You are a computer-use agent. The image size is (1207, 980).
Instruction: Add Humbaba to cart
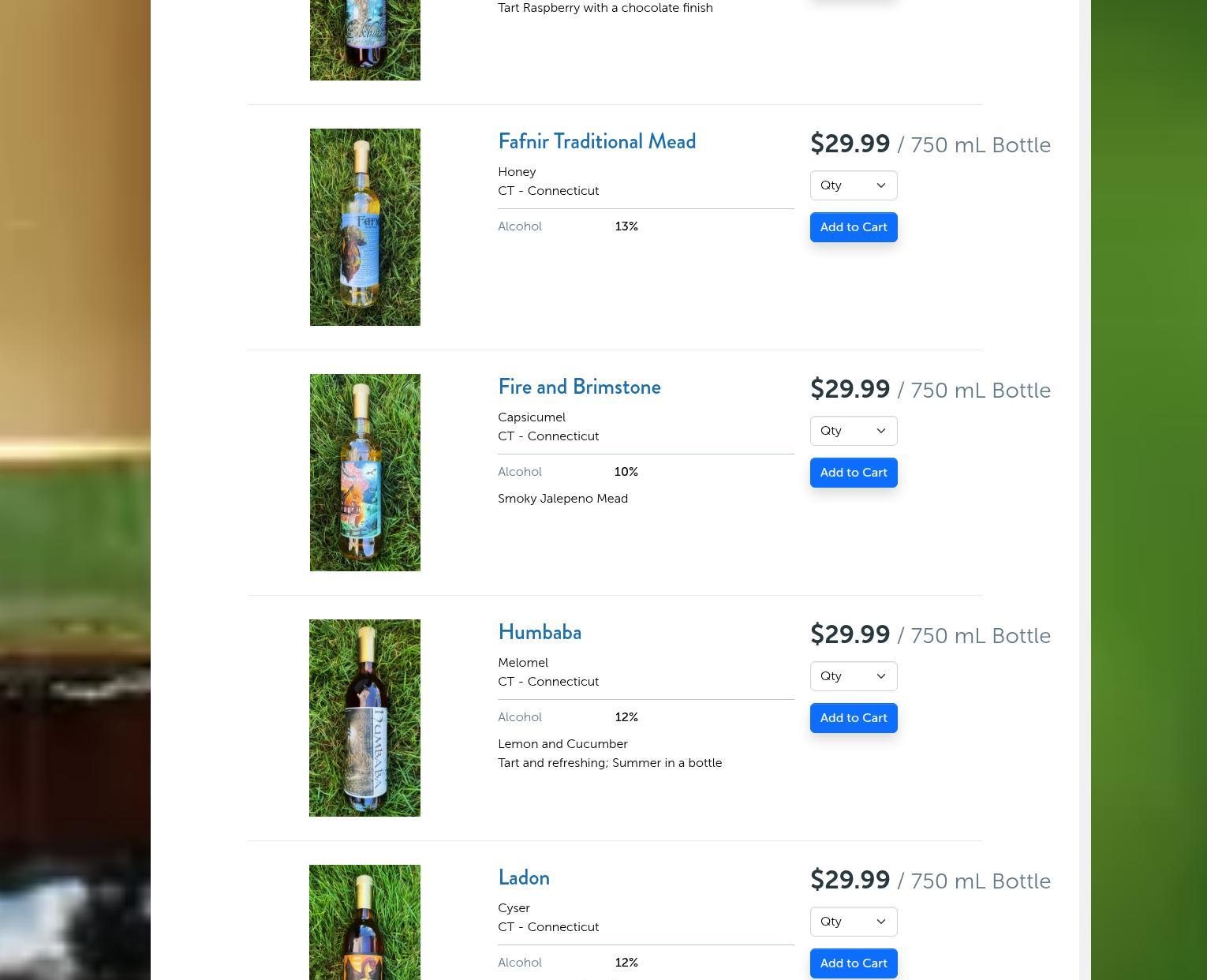[x=854, y=718]
